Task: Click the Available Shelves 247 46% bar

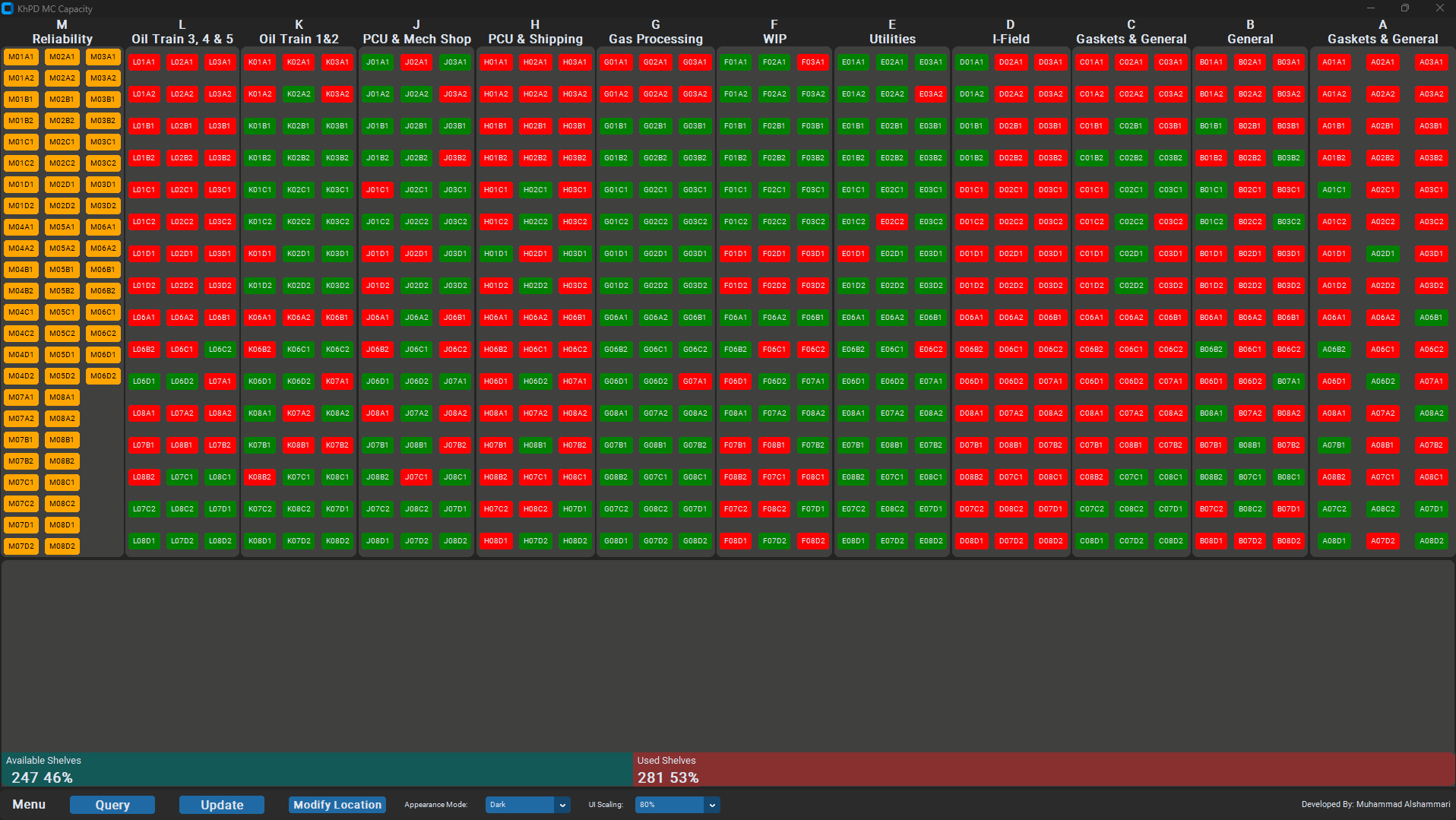Action: [x=317, y=769]
